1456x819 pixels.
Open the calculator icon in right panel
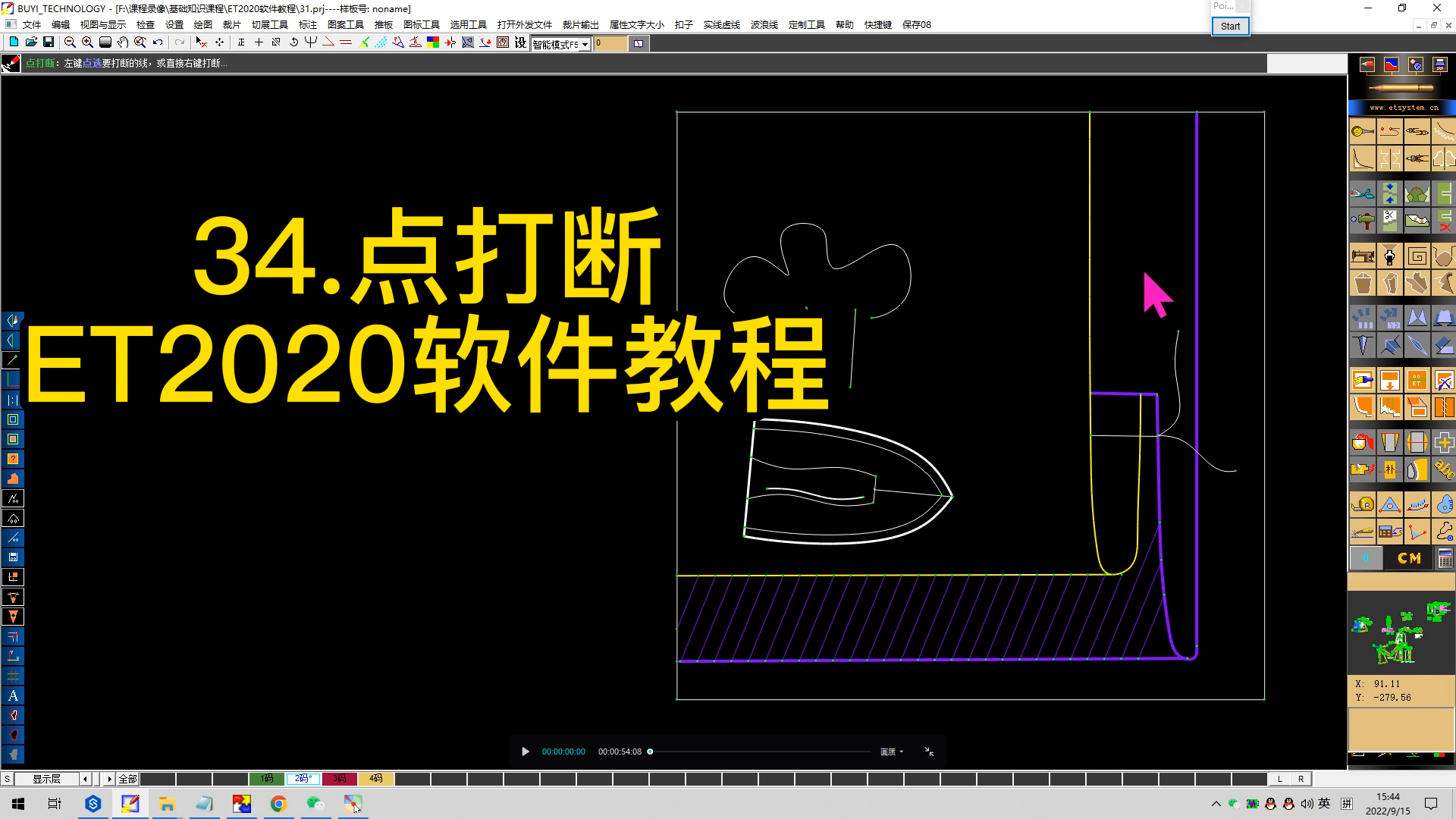(x=1445, y=558)
